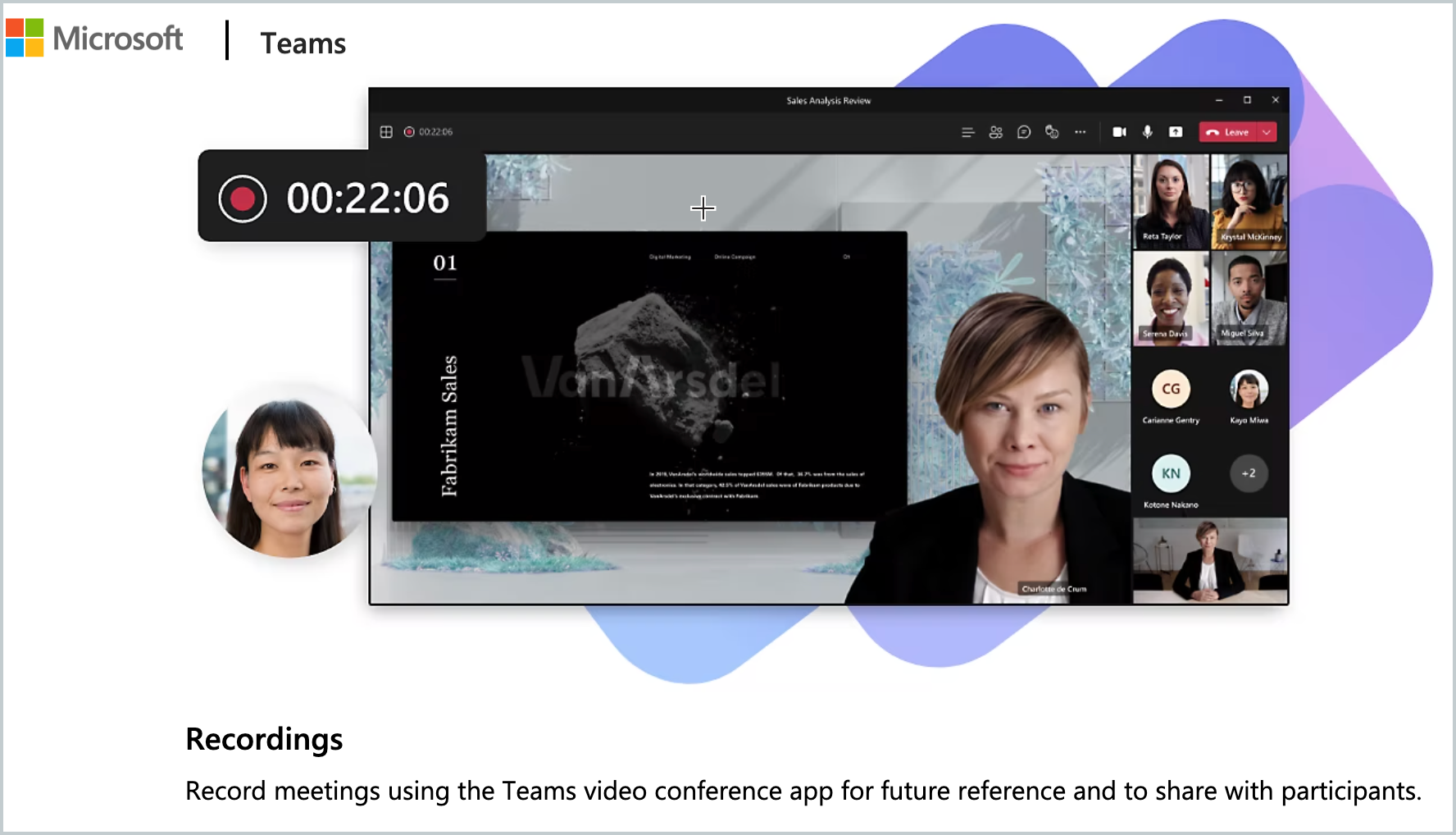Select Serena Davis's participant thumbnail
The height and width of the screenshot is (835, 1456).
[x=1170, y=298]
